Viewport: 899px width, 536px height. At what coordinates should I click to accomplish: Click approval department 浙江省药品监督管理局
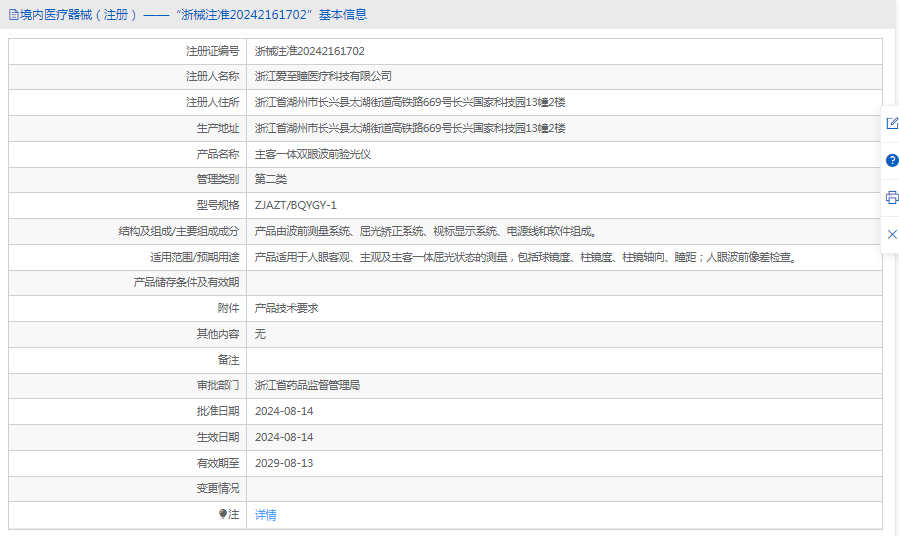pyautogui.click(x=307, y=385)
